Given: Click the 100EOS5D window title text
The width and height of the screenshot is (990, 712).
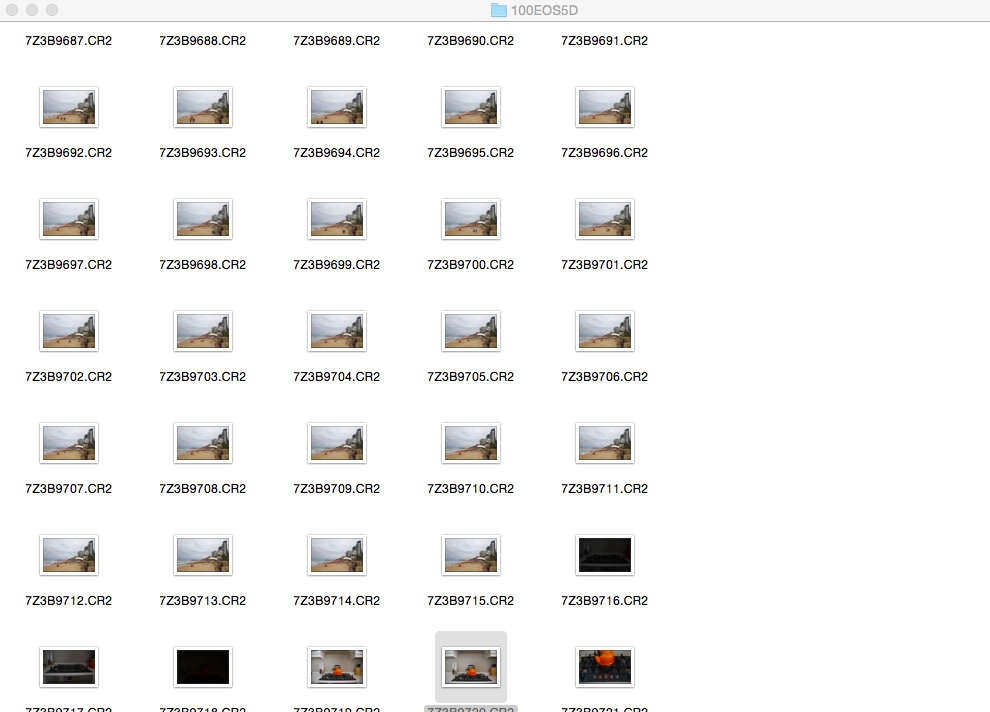Looking at the screenshot, I should (544, 10).
